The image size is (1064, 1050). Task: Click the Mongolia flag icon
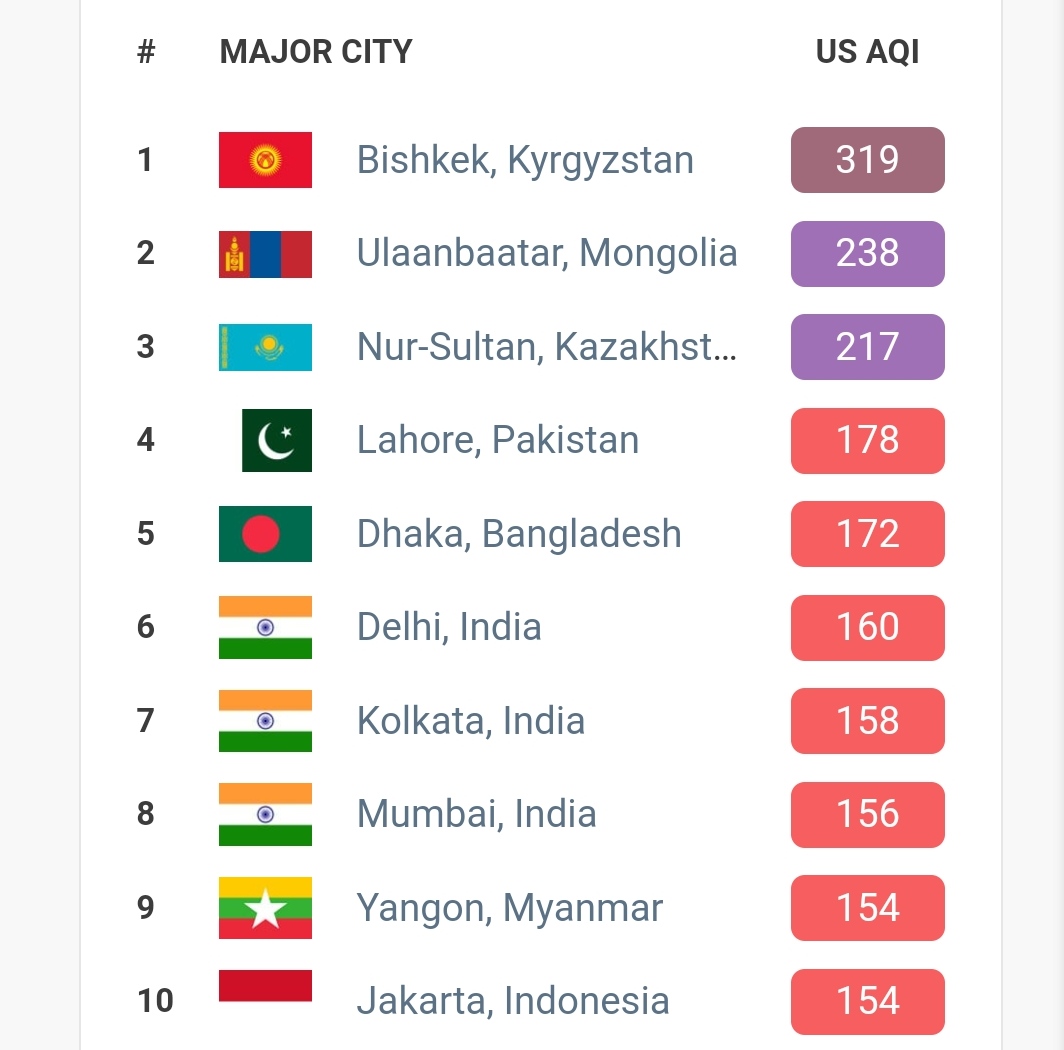tap(265, 254)
